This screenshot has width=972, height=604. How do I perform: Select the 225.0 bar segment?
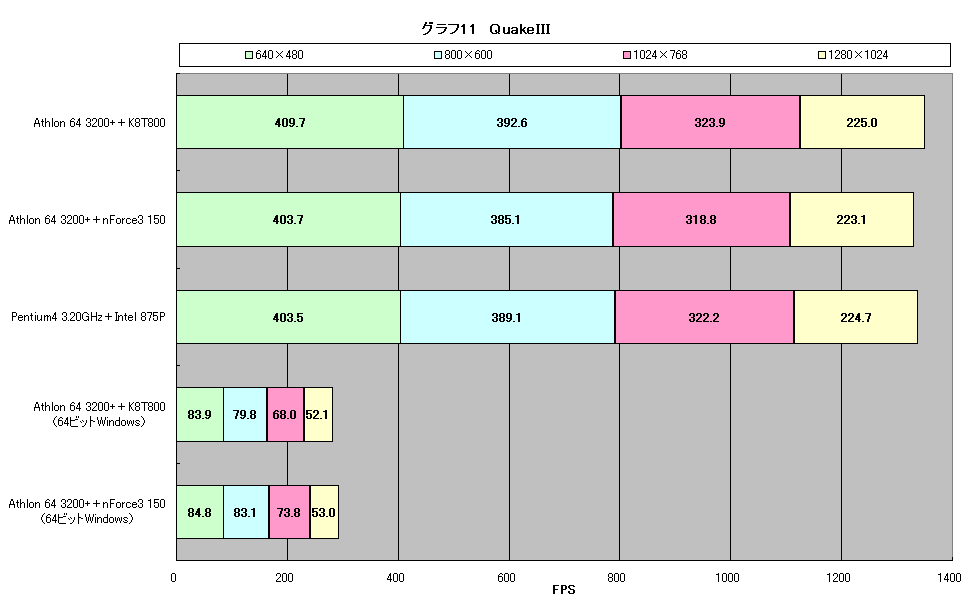pyautogui.click(x=862, y=122)
